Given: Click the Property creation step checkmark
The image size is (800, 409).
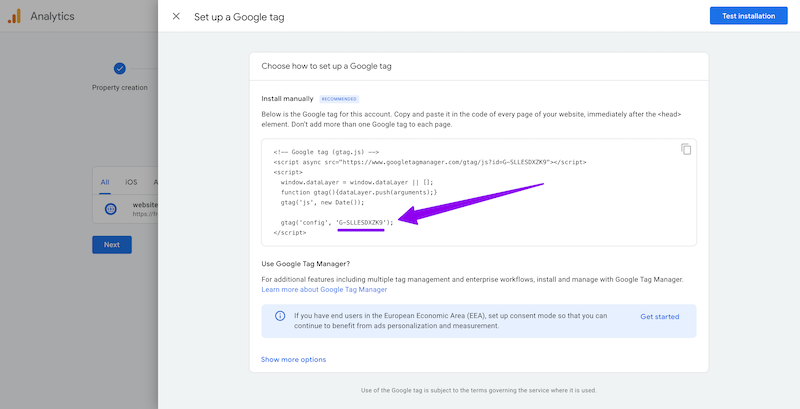Looking at the screenshot, I should [x=119, y=68].
